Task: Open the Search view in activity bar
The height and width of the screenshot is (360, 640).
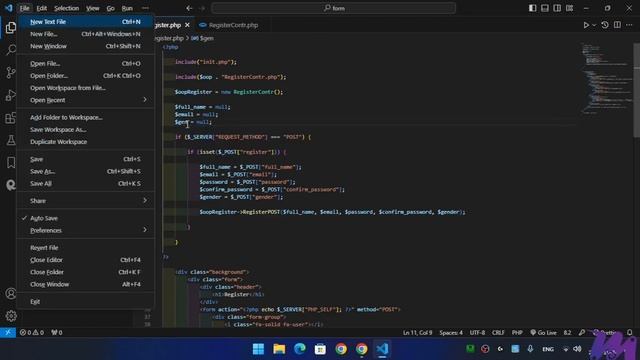Action: point(11,50)
